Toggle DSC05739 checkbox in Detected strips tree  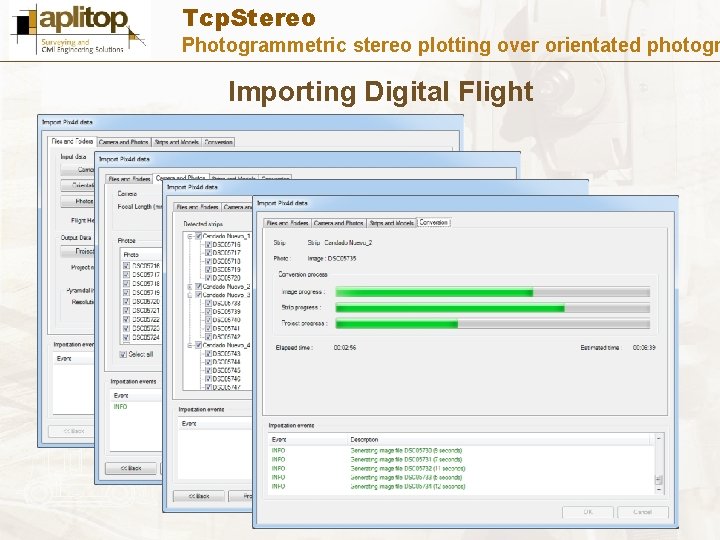pos(208,312)
